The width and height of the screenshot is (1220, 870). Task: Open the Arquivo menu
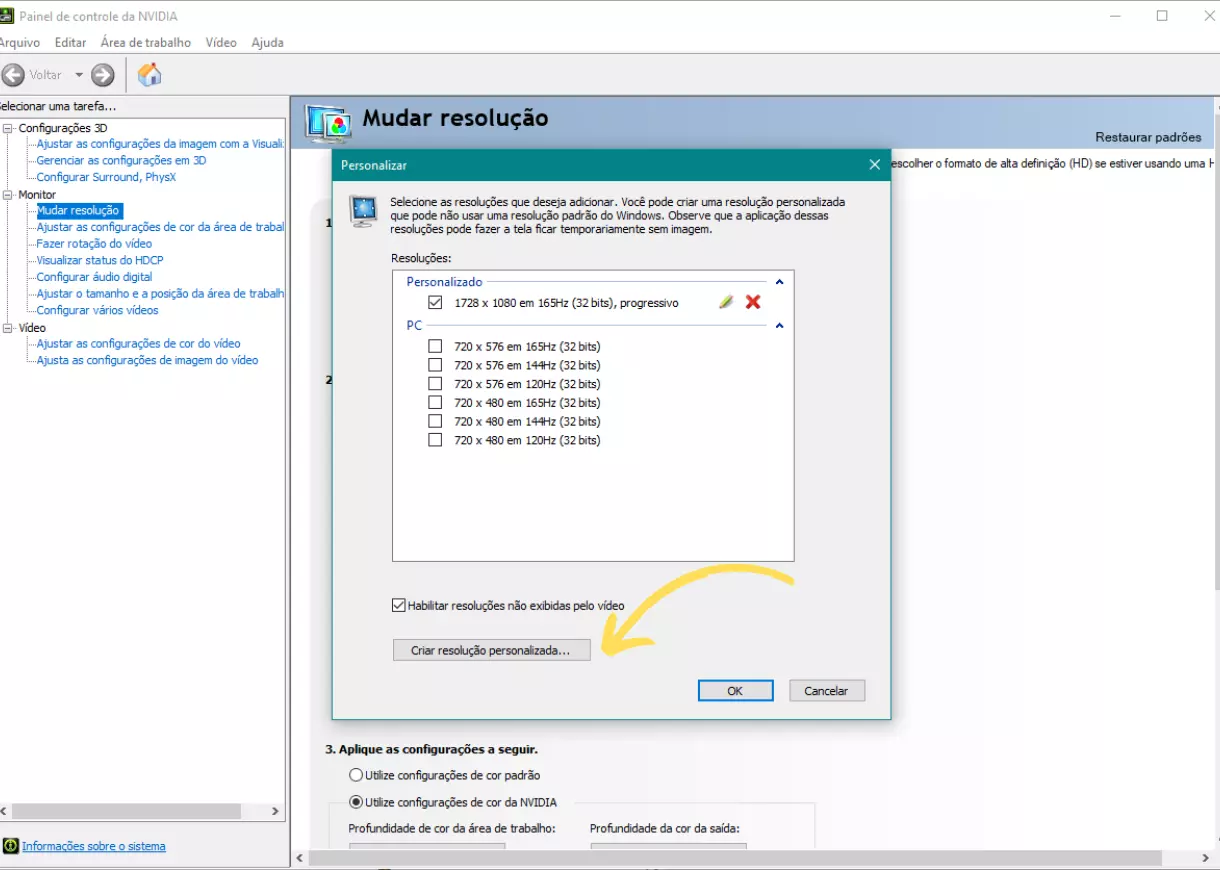(19, 42)
